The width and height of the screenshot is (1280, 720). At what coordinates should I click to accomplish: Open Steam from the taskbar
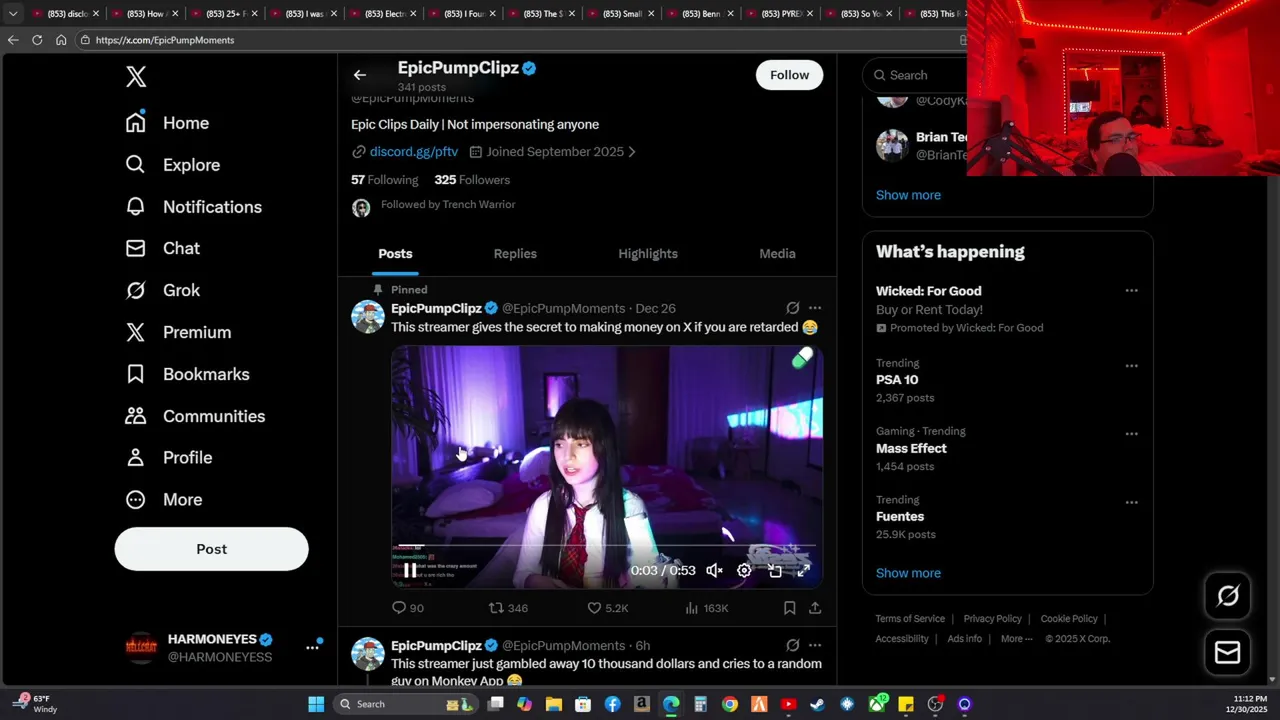click(x=818, y=704)
